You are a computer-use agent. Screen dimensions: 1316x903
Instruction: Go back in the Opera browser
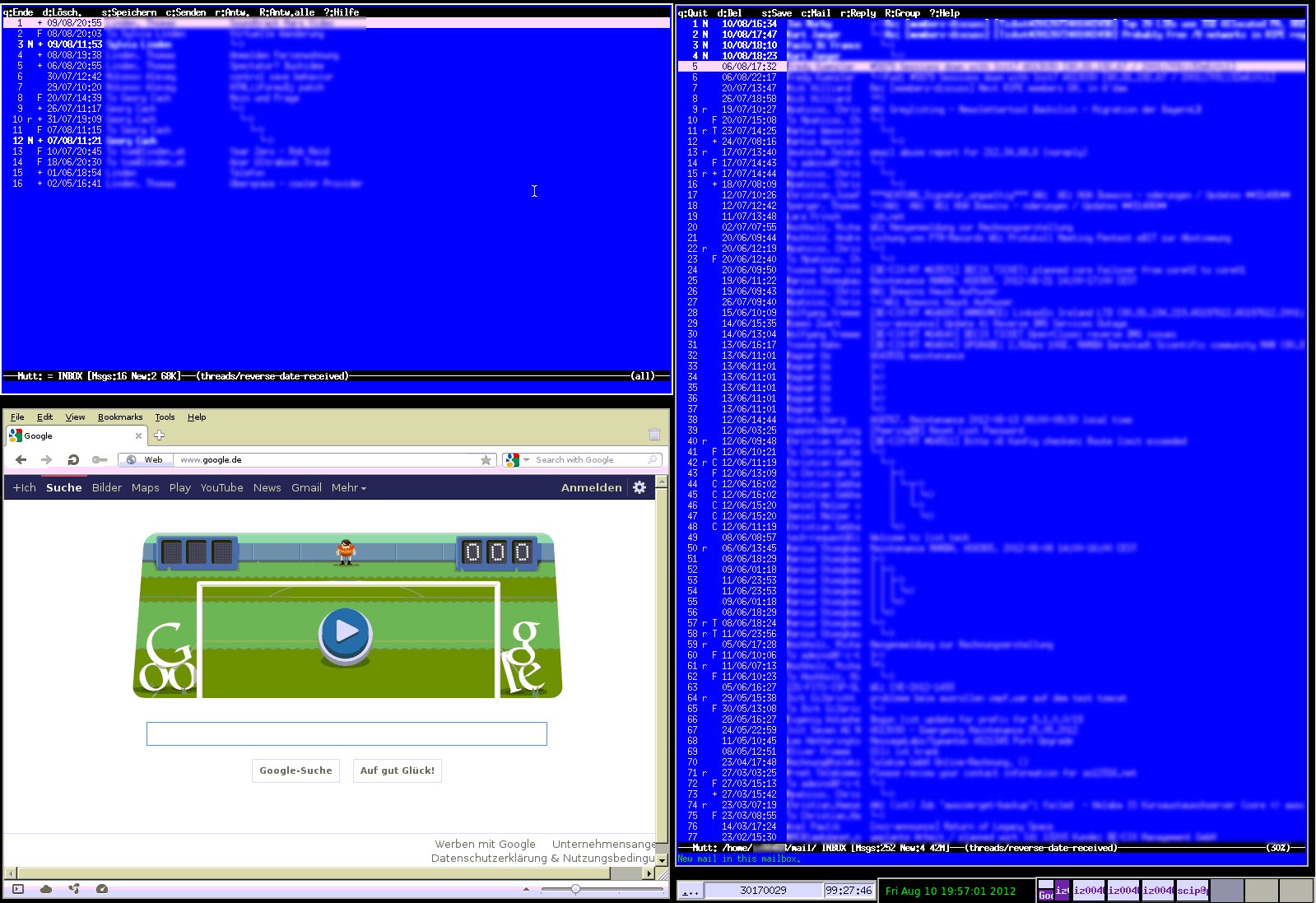pos(21,459)
